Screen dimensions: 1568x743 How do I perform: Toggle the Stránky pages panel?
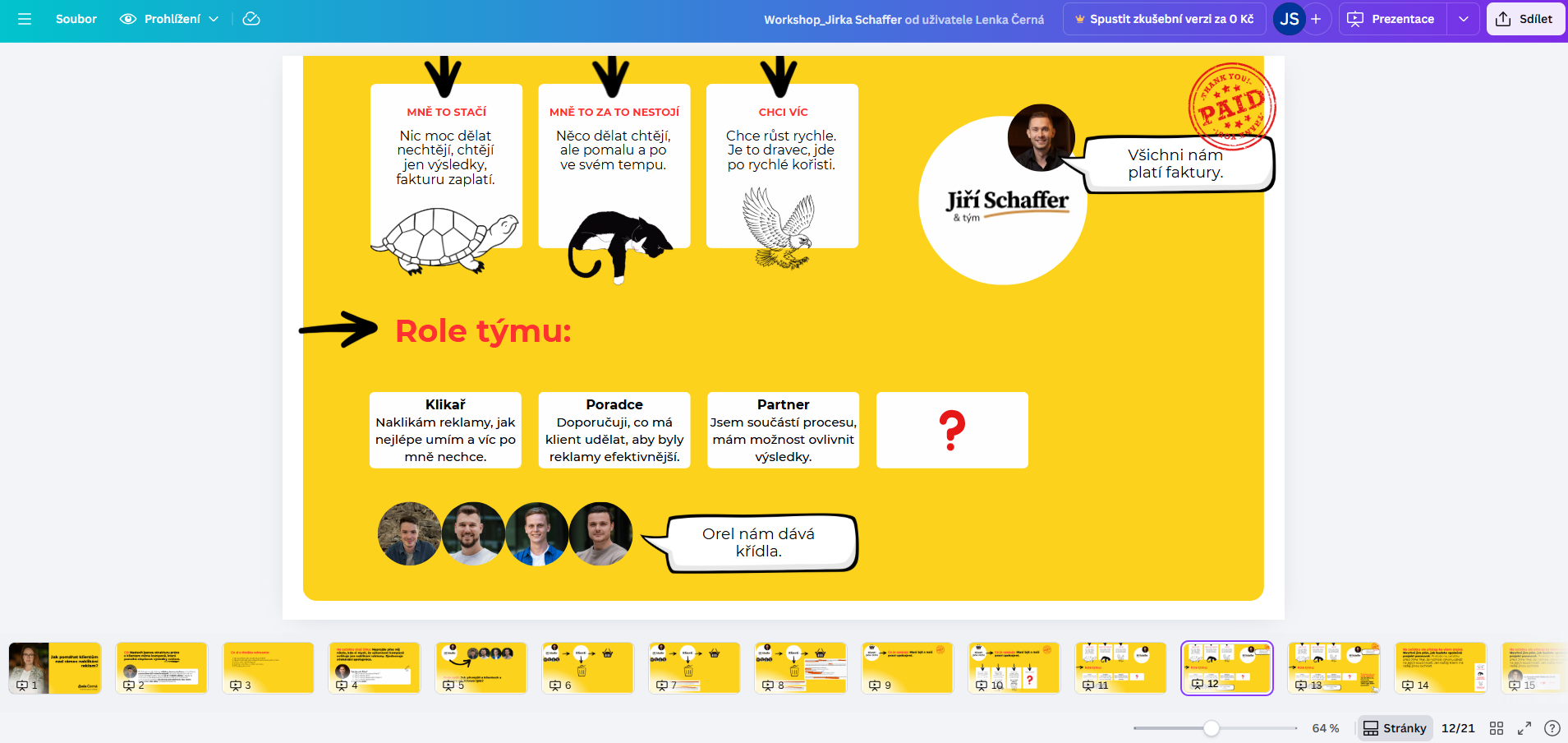pos(1395,728)
